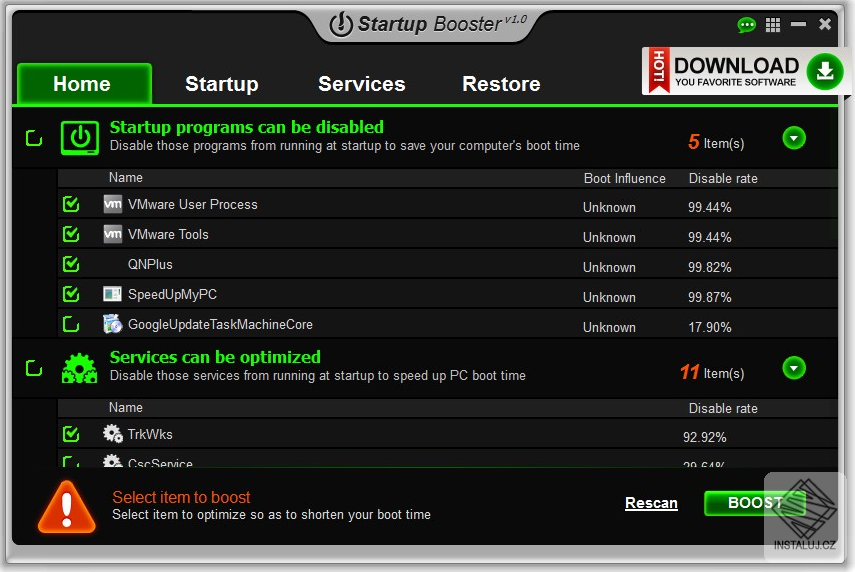The height and width of the screenshot is (572, 855).
Task: Minimize the Startup Booster window
Action: click(x=798, y=24)
